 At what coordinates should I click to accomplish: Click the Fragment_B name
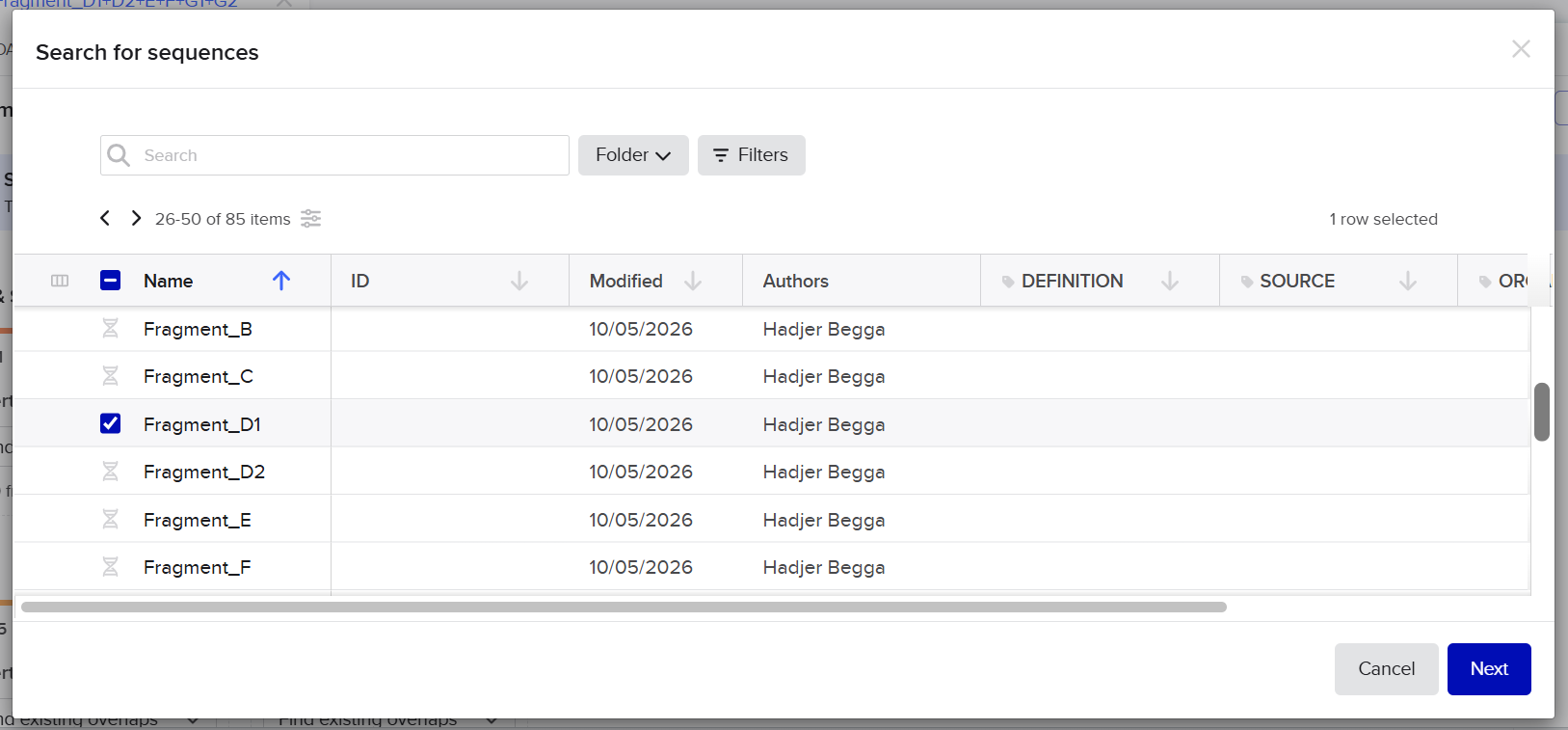198,329
